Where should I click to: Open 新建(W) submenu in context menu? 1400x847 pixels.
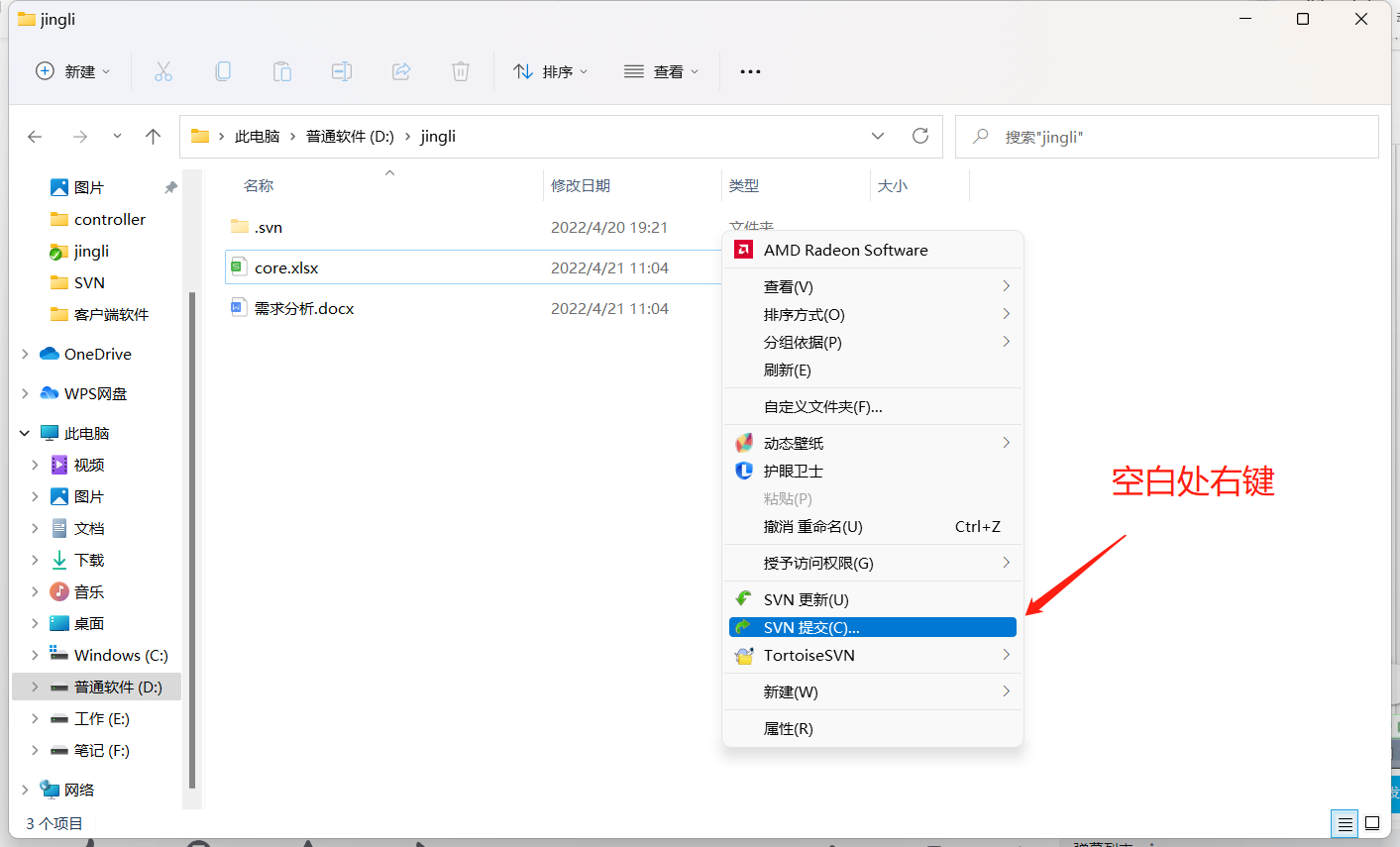click(x=873, y=691)
